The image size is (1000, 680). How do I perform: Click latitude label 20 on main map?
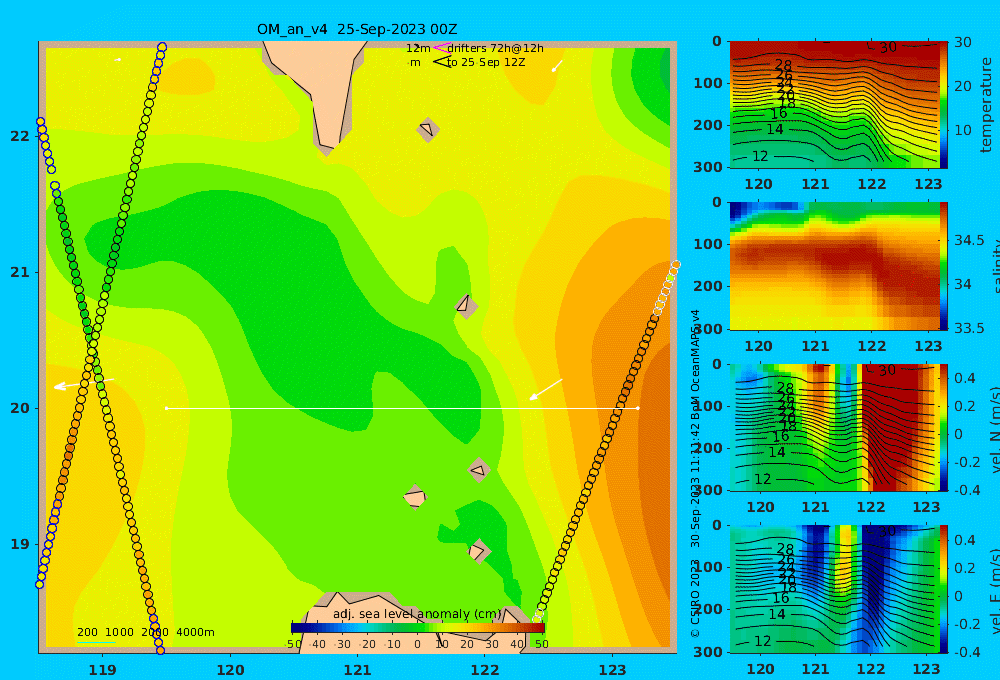20,408
